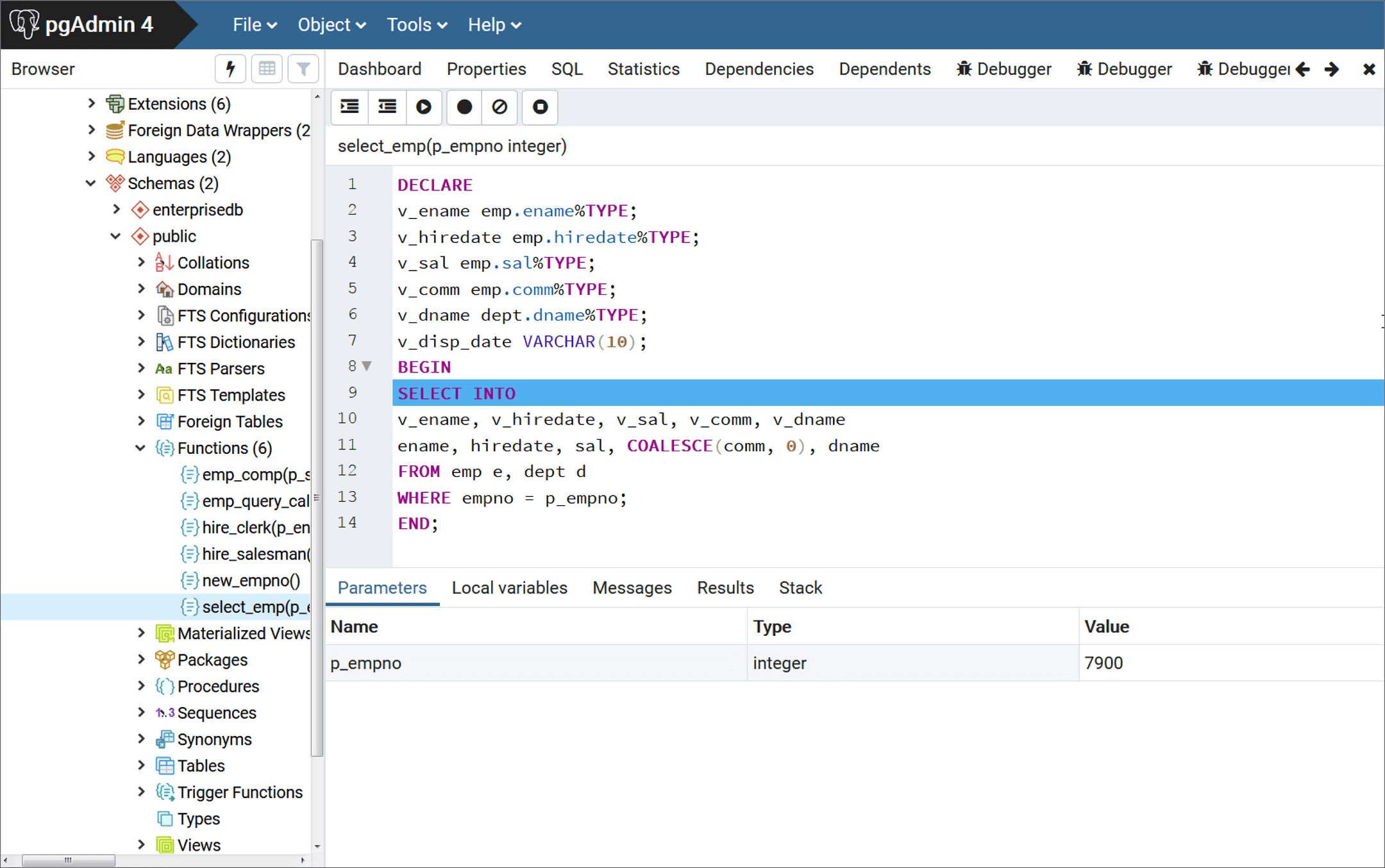This screenshot has width=1385, height=868.
Task: Select the new_empno() function in the tree
Action: [251, 580]
